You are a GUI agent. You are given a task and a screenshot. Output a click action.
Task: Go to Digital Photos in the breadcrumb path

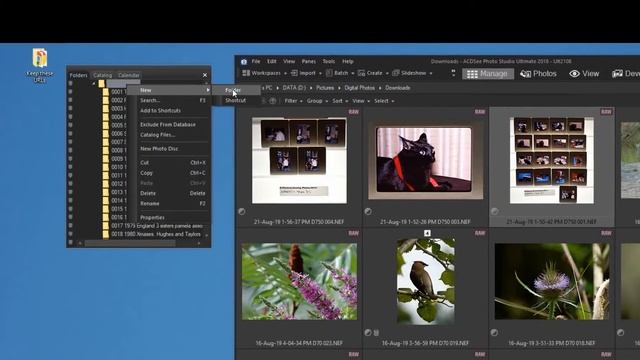click(x=360, y=88)
